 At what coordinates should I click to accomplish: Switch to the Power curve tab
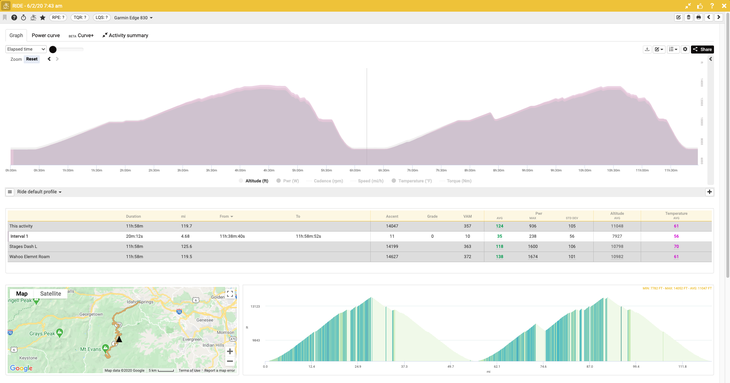46,35
